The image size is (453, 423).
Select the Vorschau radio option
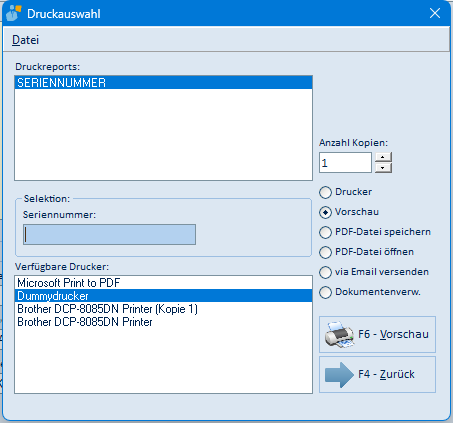[325, 212]
